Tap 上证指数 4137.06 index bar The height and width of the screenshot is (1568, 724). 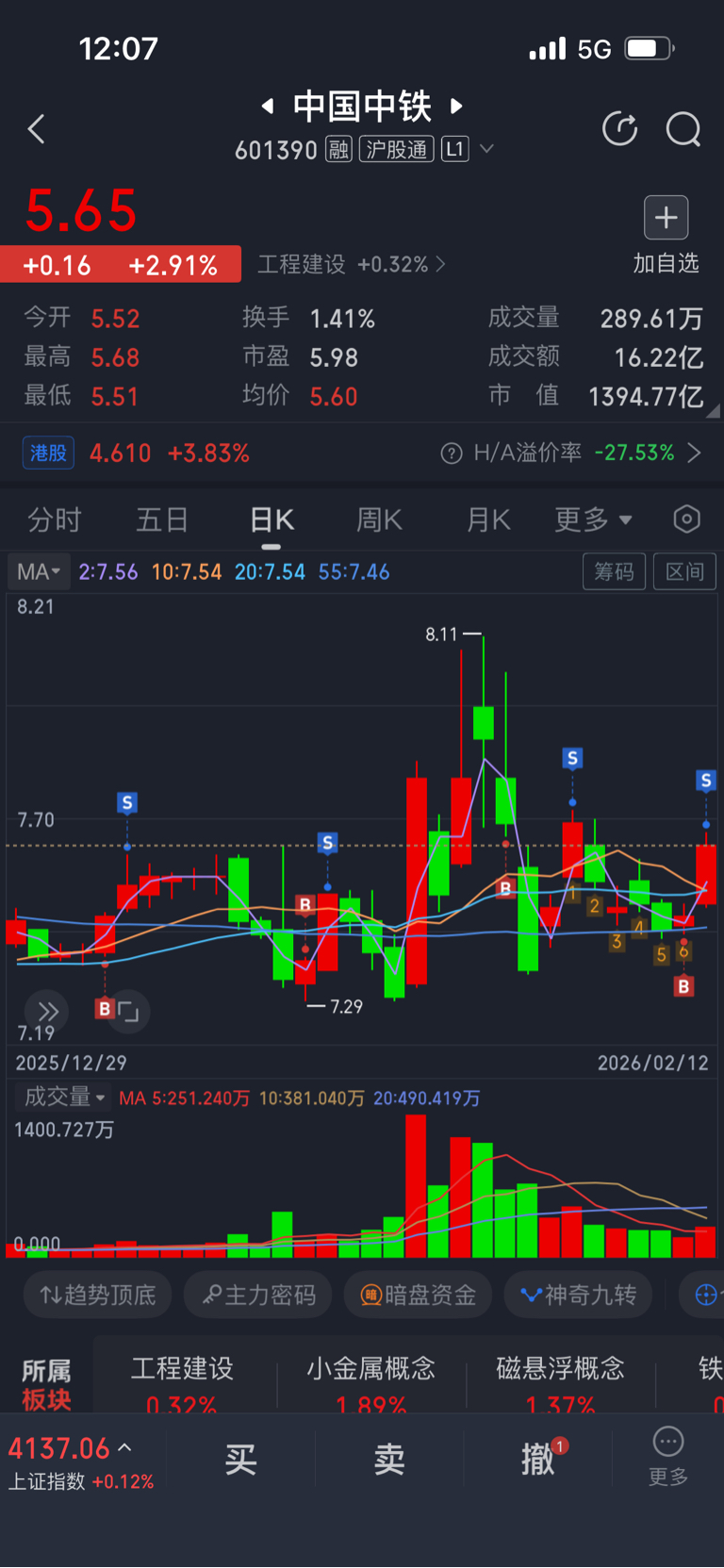coord(81,1462)
